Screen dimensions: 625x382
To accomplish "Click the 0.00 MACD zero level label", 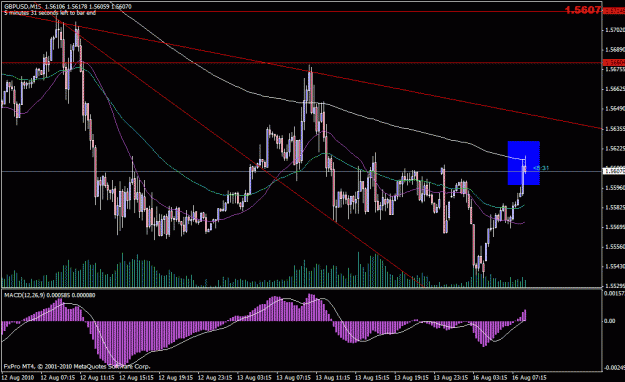I will pos(610,321).
